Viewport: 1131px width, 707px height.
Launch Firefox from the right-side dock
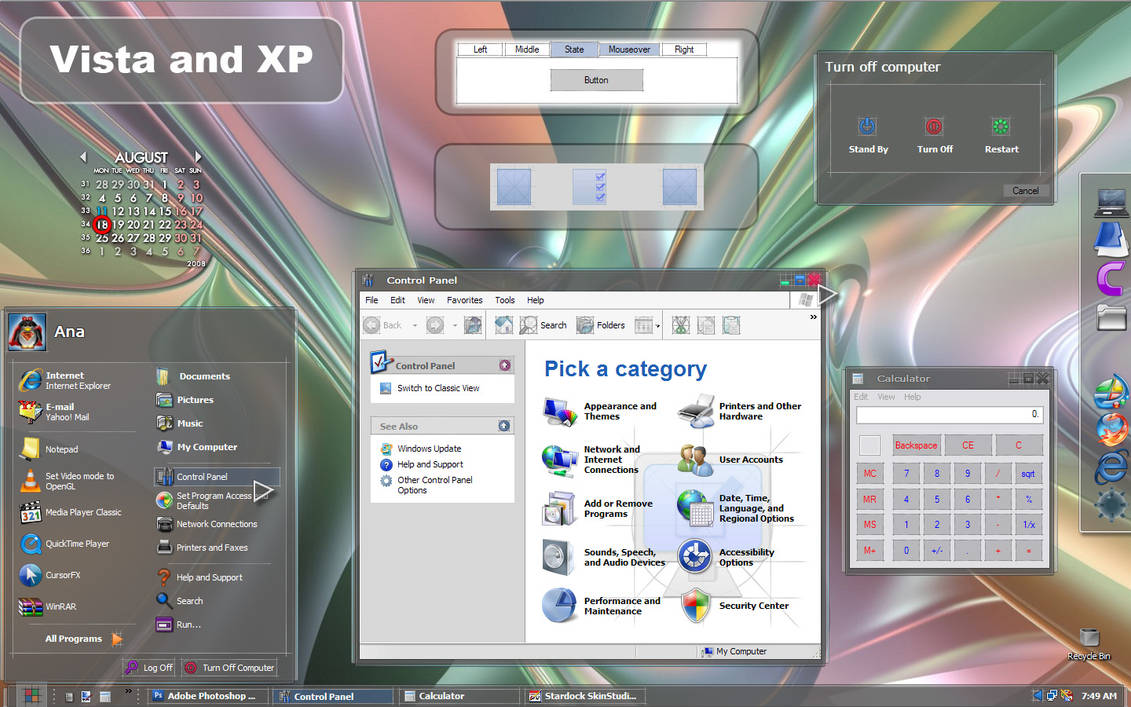pyautogui.click(x=1112, y=430)
